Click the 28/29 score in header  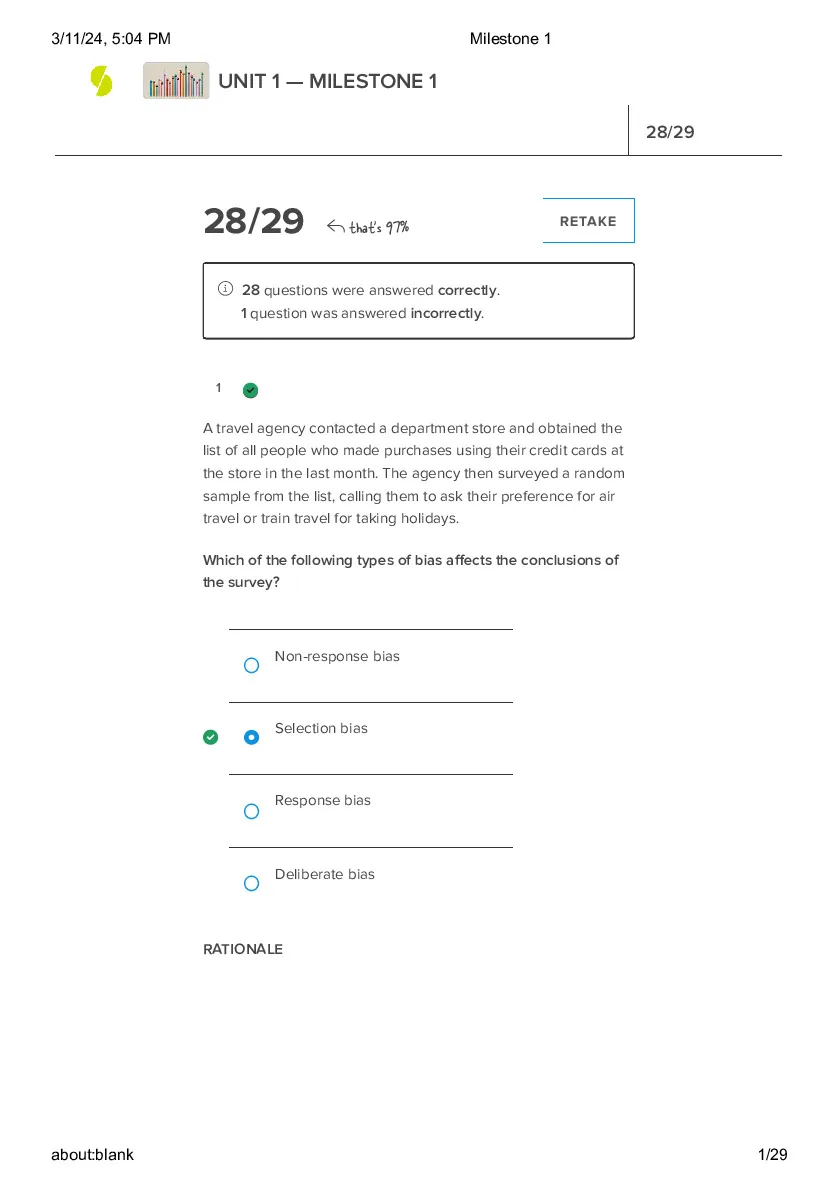tap(670, 132)
